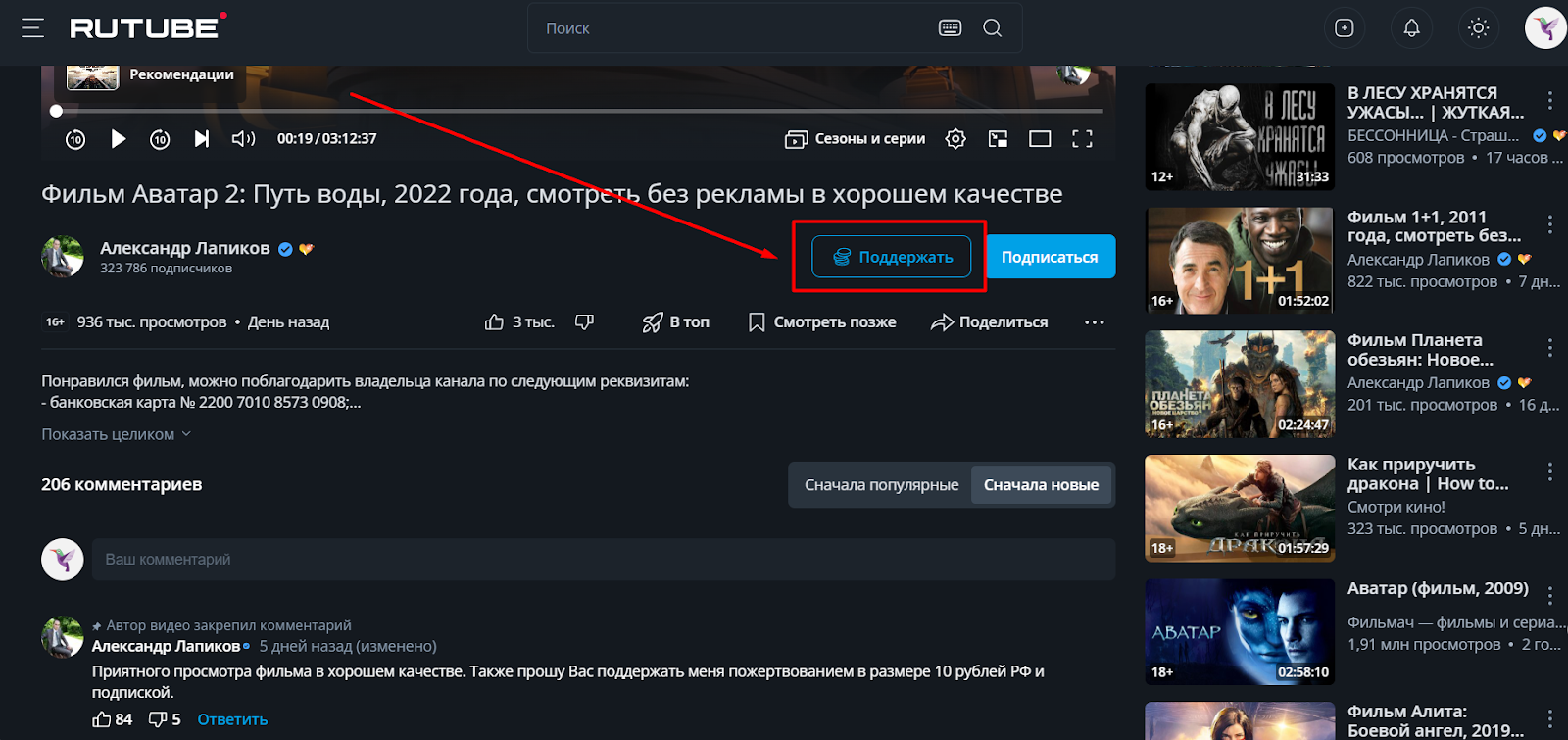Click the Поддержать button
The height and width of the screenshot is (740, 1568).
[891, 257]
